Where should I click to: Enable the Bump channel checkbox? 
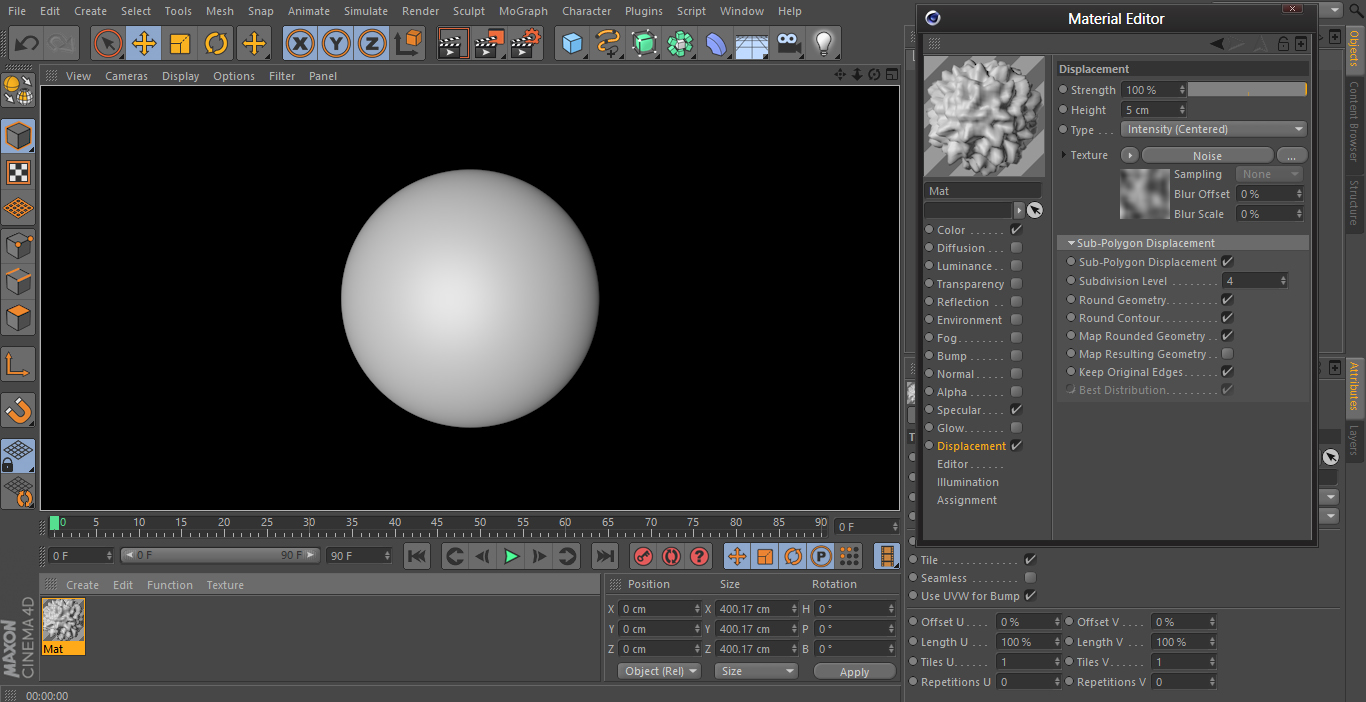click(1016, 356)
